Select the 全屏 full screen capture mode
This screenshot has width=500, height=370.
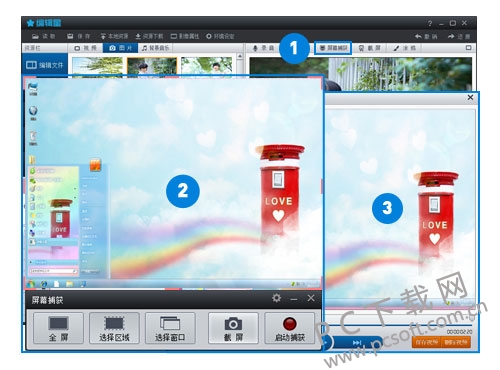pyautogui.click(x=58, y=328)
